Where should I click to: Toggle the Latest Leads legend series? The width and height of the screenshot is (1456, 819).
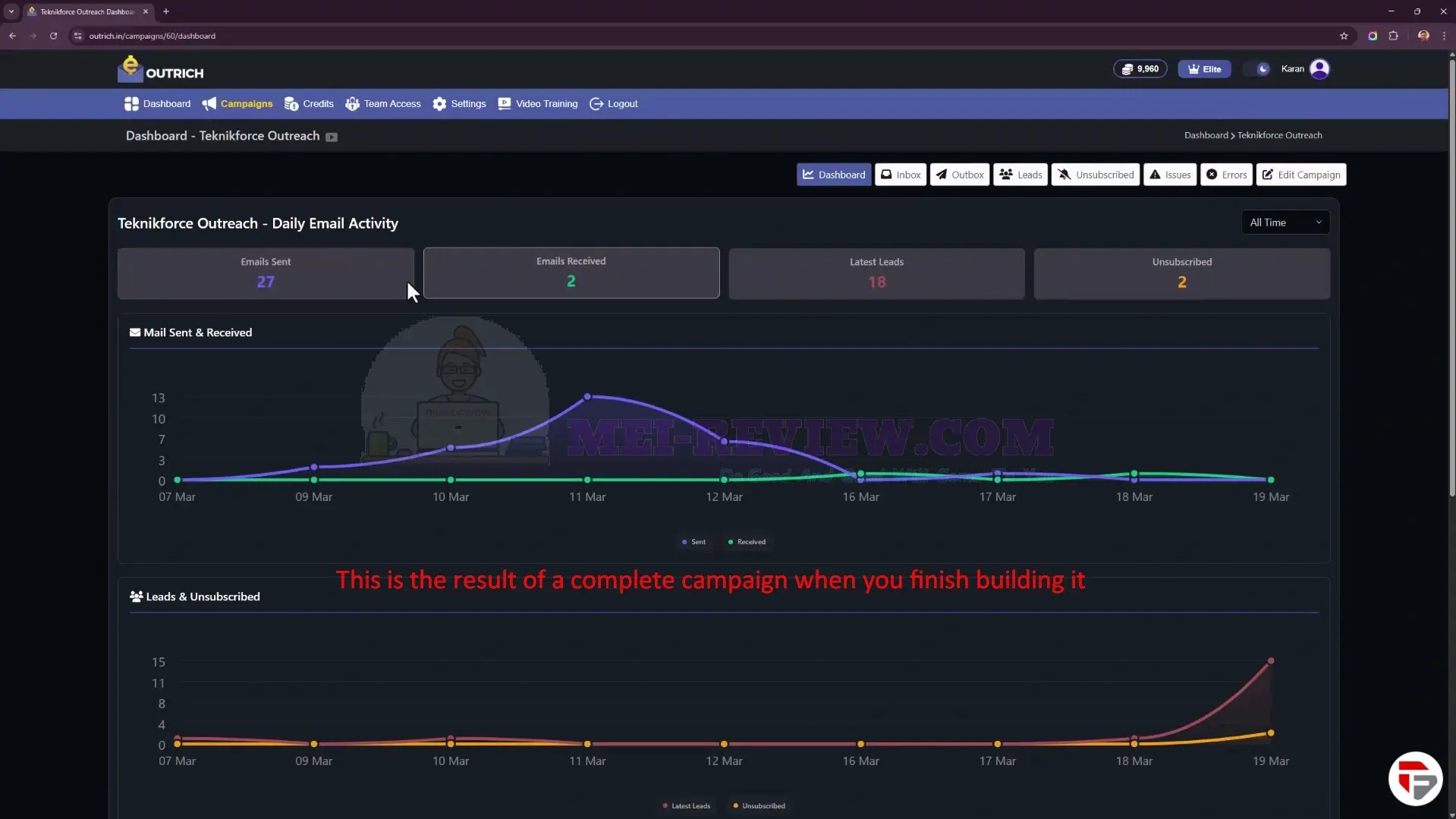[x=687, y=806]
